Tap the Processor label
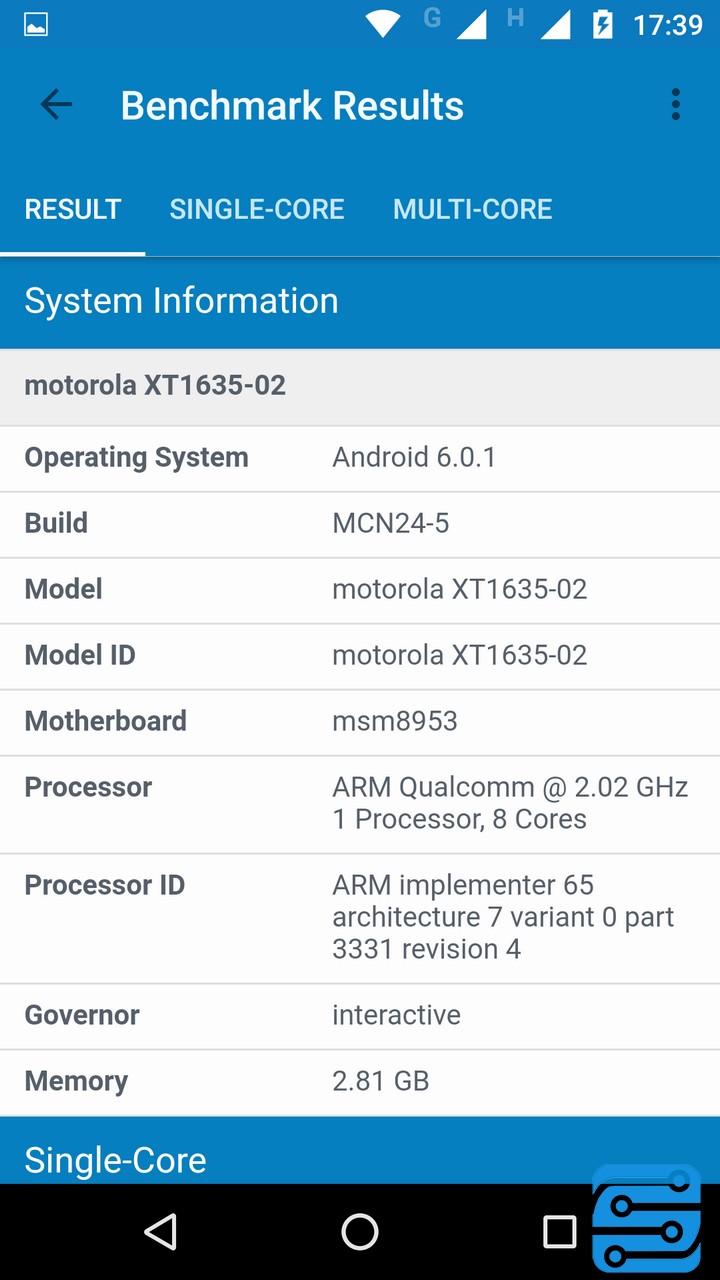The height and width of the screenshot is (1280, 720). coord(88,787)
